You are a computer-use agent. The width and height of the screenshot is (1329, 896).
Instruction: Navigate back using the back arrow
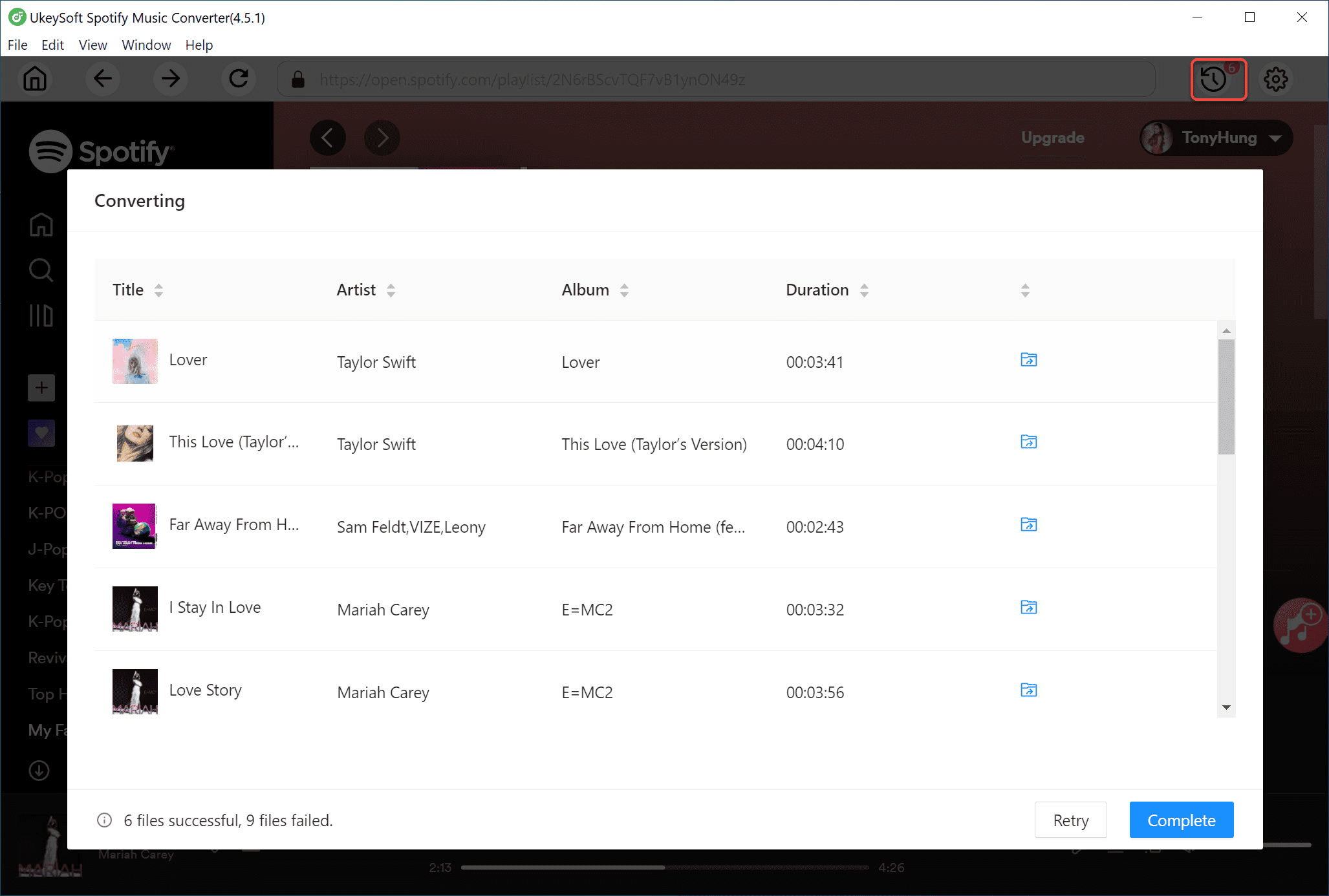pyautogui.click(x=103, y=79)
